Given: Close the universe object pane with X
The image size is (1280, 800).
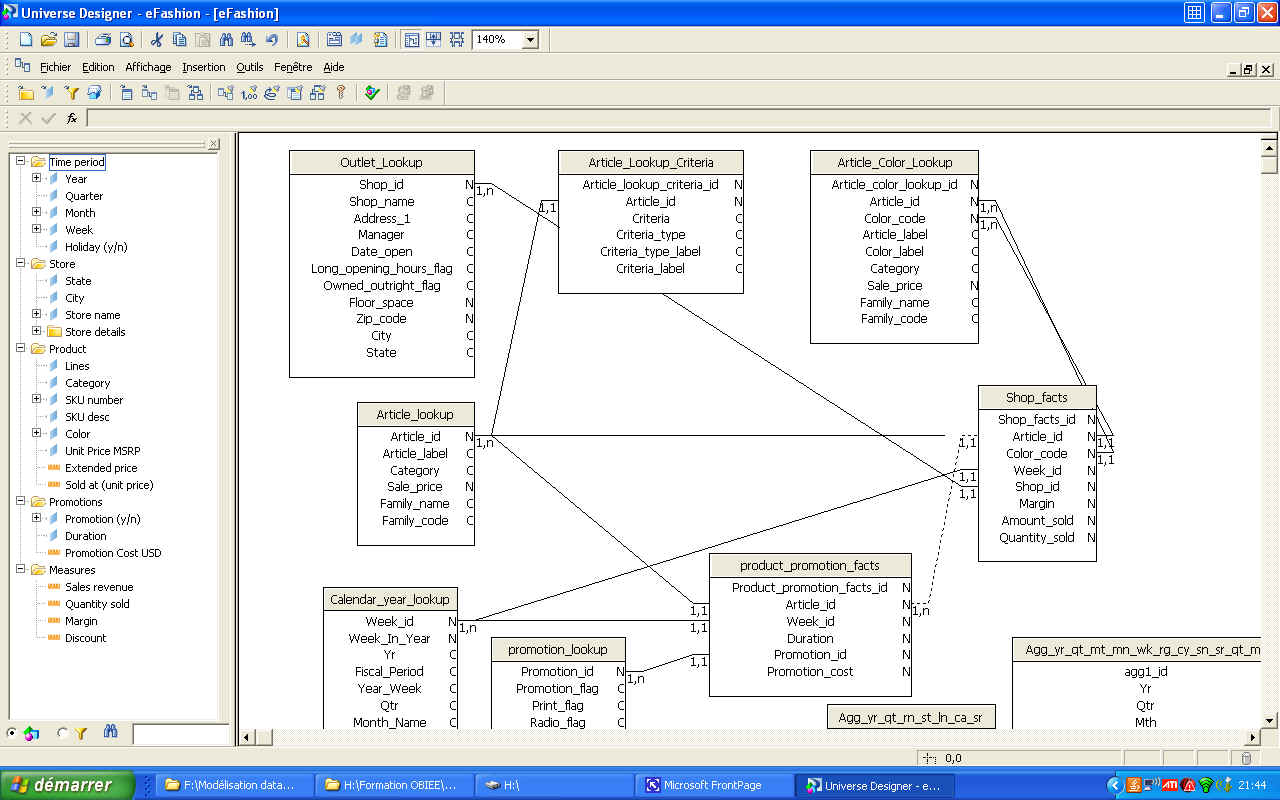Looking at the screenshot, I should tap(214, 145).
